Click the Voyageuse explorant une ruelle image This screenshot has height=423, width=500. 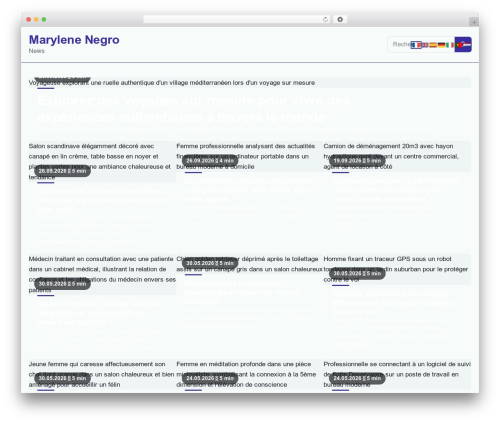(x=250, y=83)
